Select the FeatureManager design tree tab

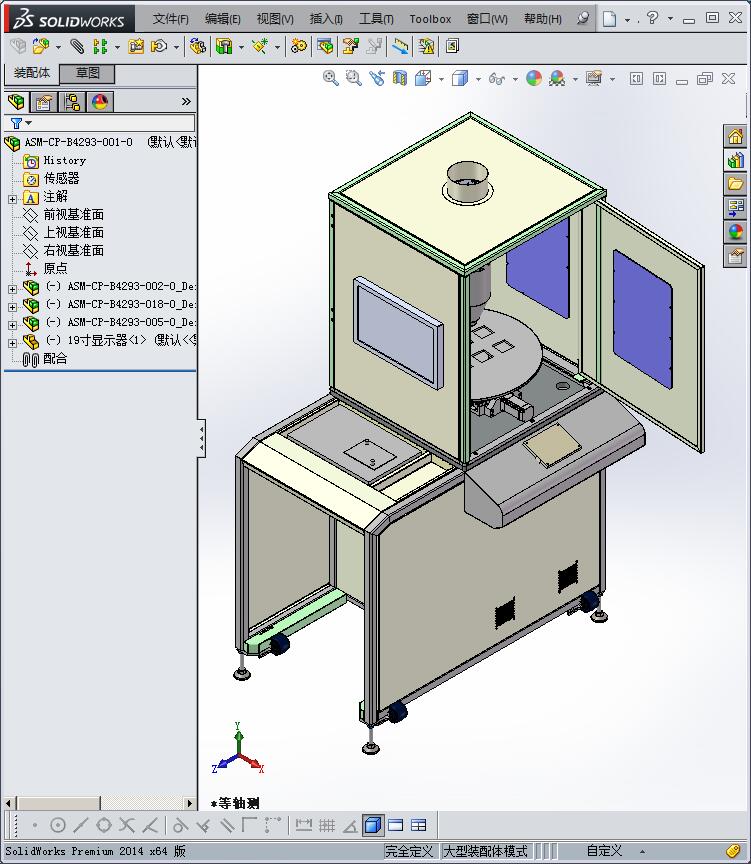(17, 102)
